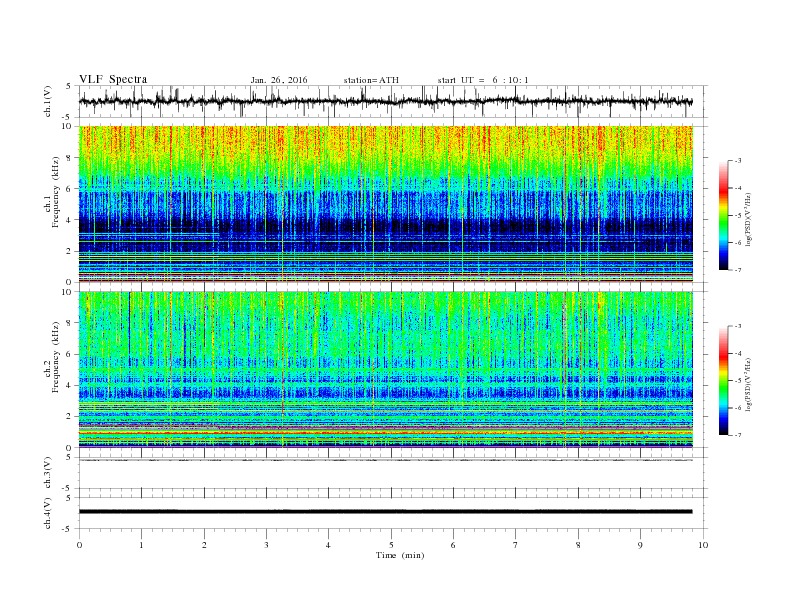
Task: Select the "start UT = 6 :10: 1" text
Action: click(482, 80)
